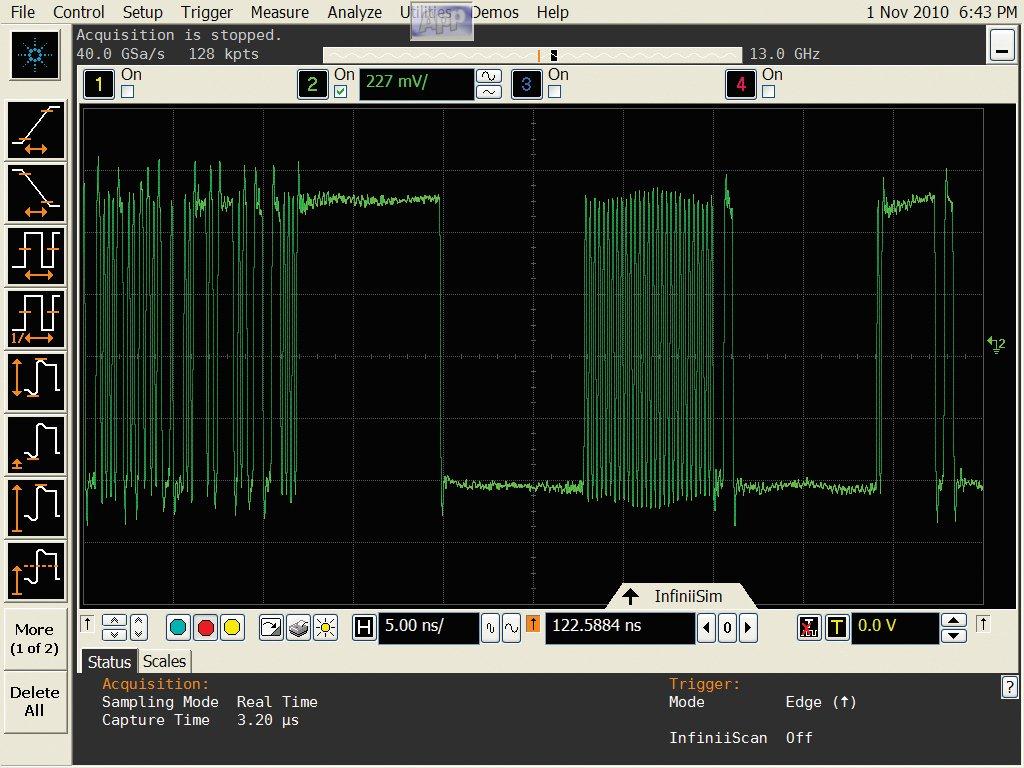Image resolution: width=1024 pixels, height=768 pixels.
Task: Click the frequency measurement icon
Action: [x=37, y=319]
